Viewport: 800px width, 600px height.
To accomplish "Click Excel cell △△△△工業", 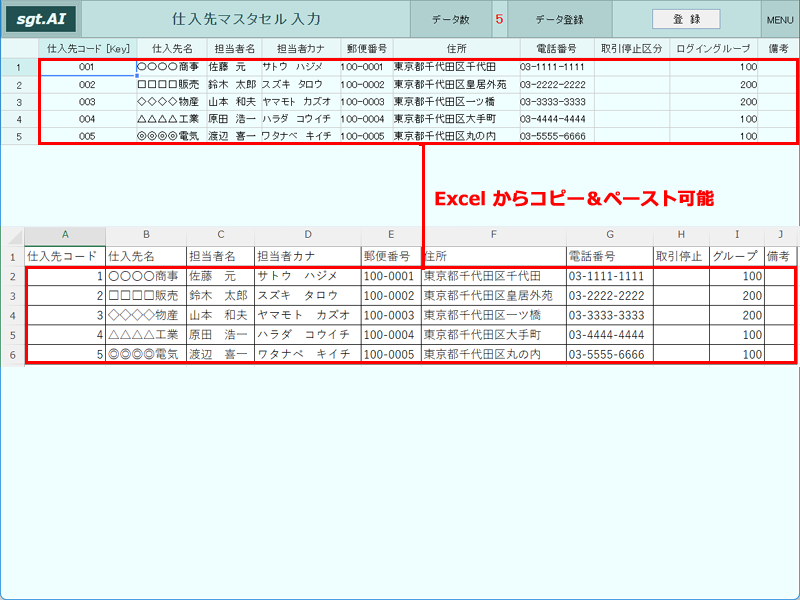I will tap(146, 335).
